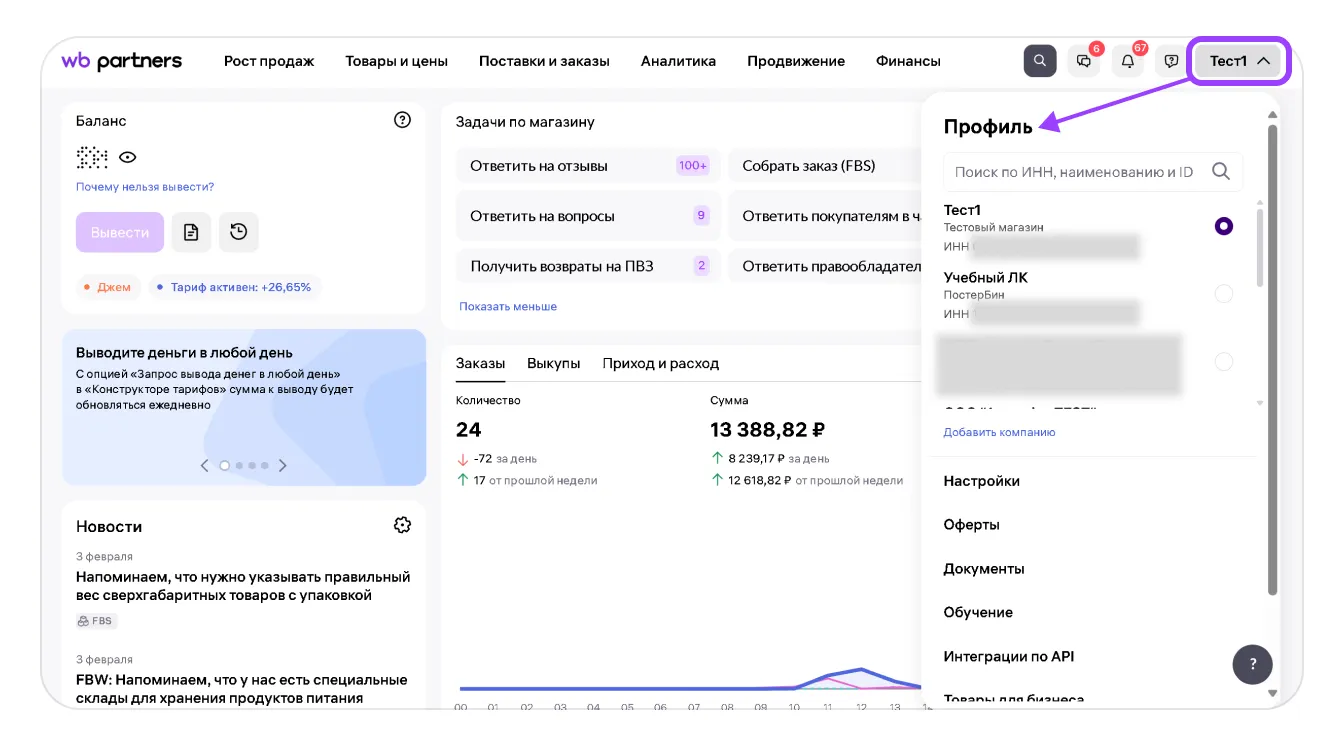Switch to the Выкупы tab
Viewport: 1344px width, 746px height.
tap(553, 363)
